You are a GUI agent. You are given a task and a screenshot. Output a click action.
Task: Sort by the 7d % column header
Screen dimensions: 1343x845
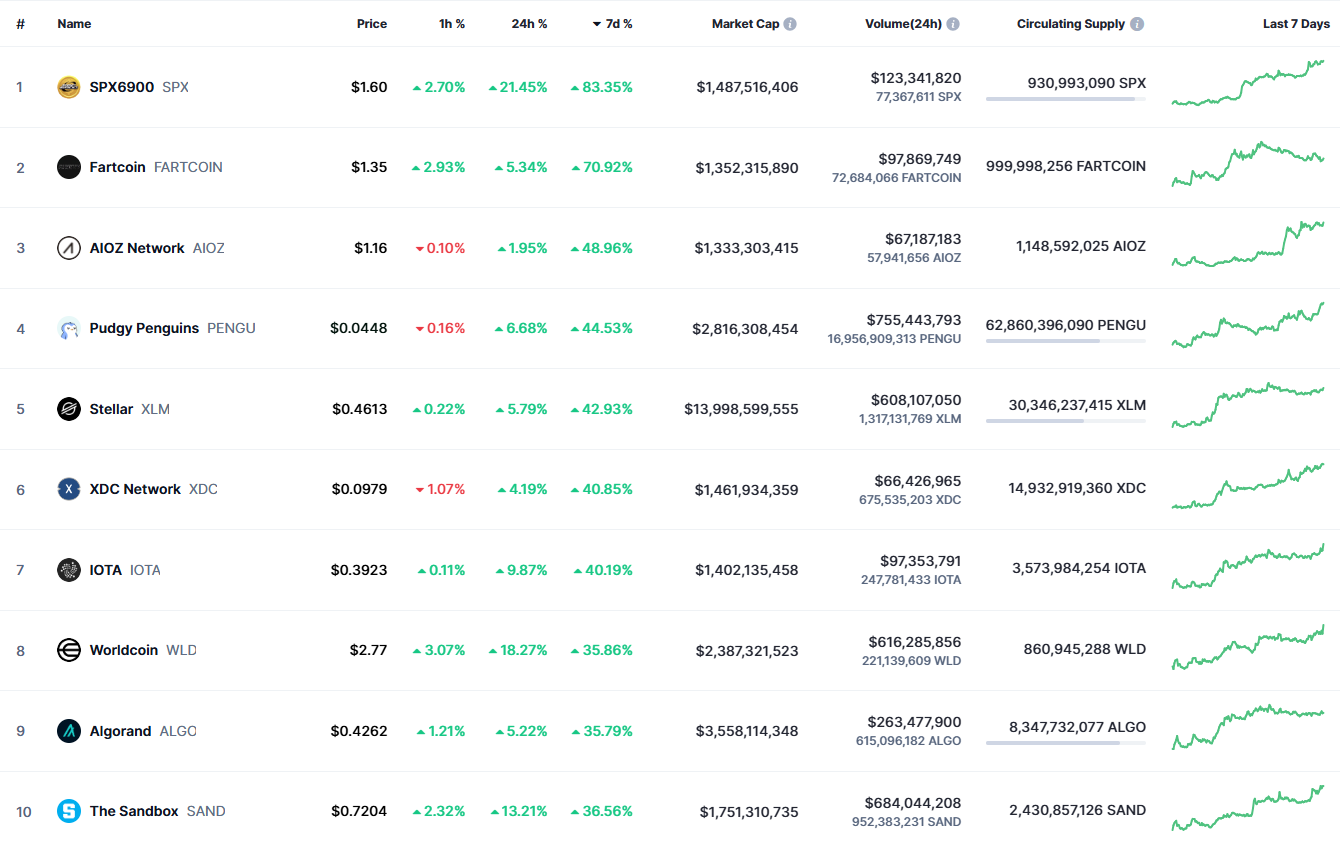(612, 24)
